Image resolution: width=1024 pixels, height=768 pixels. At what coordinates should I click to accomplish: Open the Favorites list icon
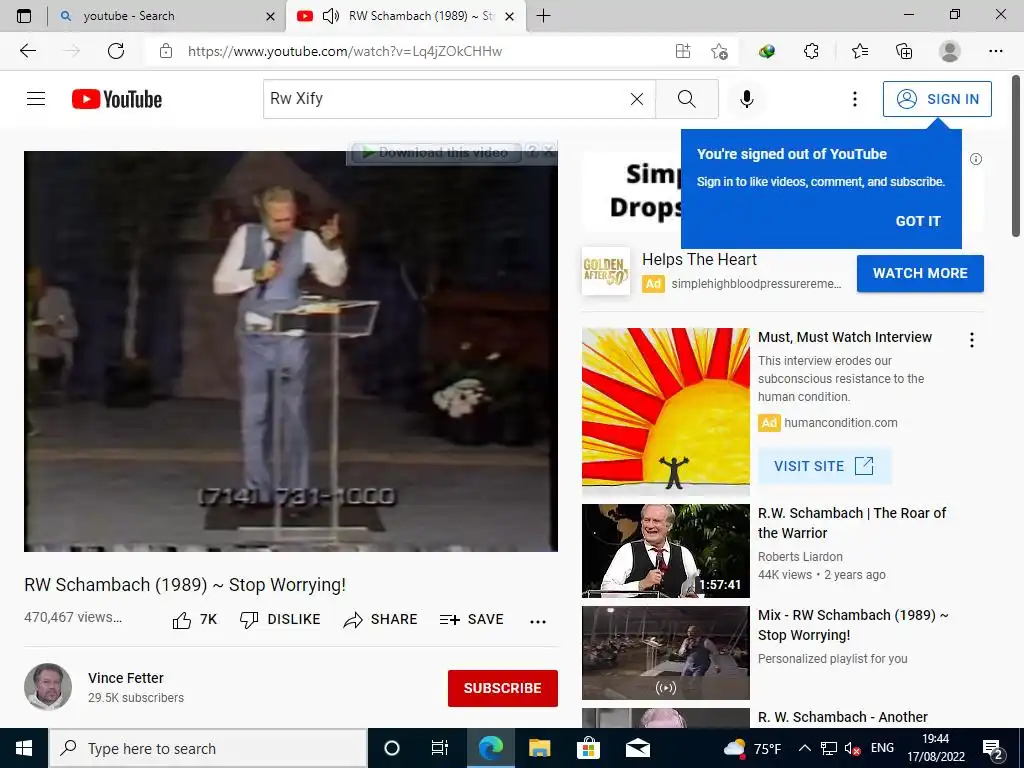(x=860, y=51)
